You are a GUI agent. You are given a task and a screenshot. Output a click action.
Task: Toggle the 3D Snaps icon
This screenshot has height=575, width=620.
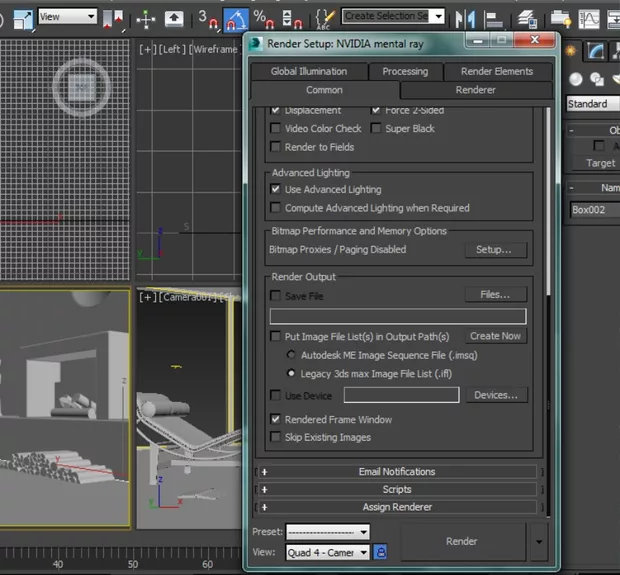click(x=208, y=19)
